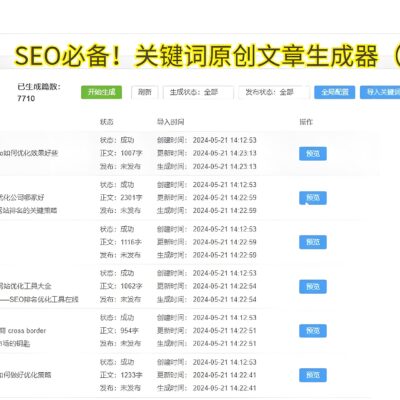The width and height of the screenshot is (400, 400).
Task: Select the 7710 generated count value
Action: 26,98
